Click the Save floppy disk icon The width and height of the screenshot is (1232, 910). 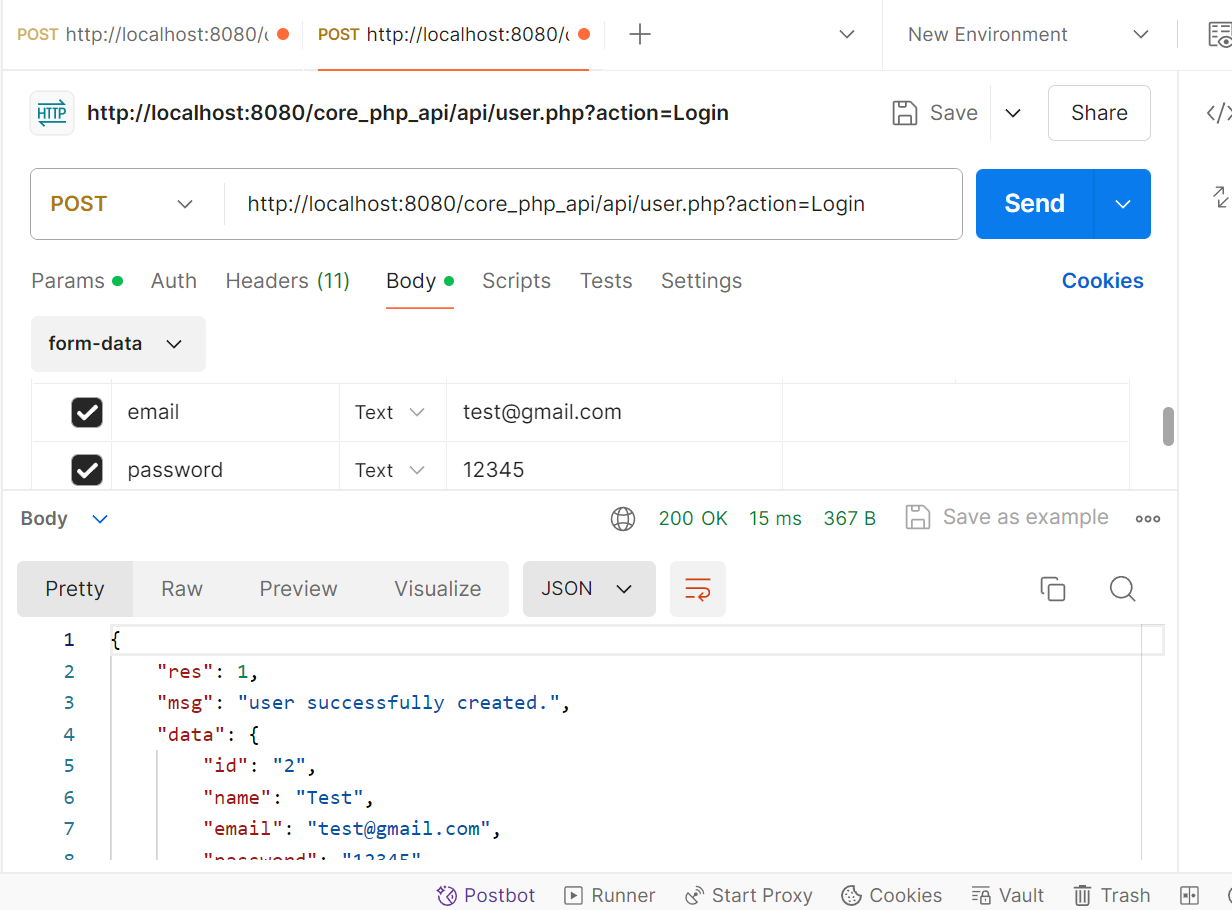click(x=905, y=113)
